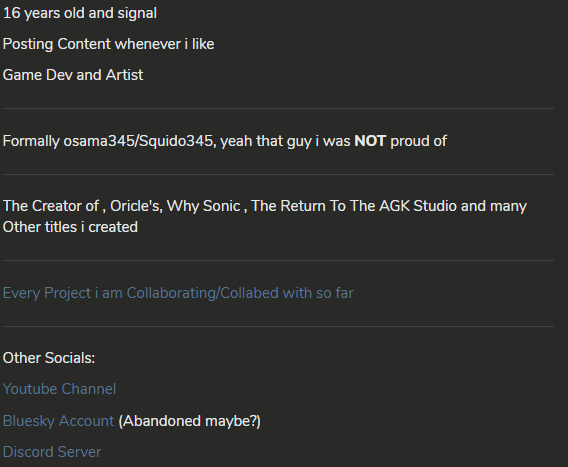
Task: Click the bold NOT word
Action: (370, 141)
